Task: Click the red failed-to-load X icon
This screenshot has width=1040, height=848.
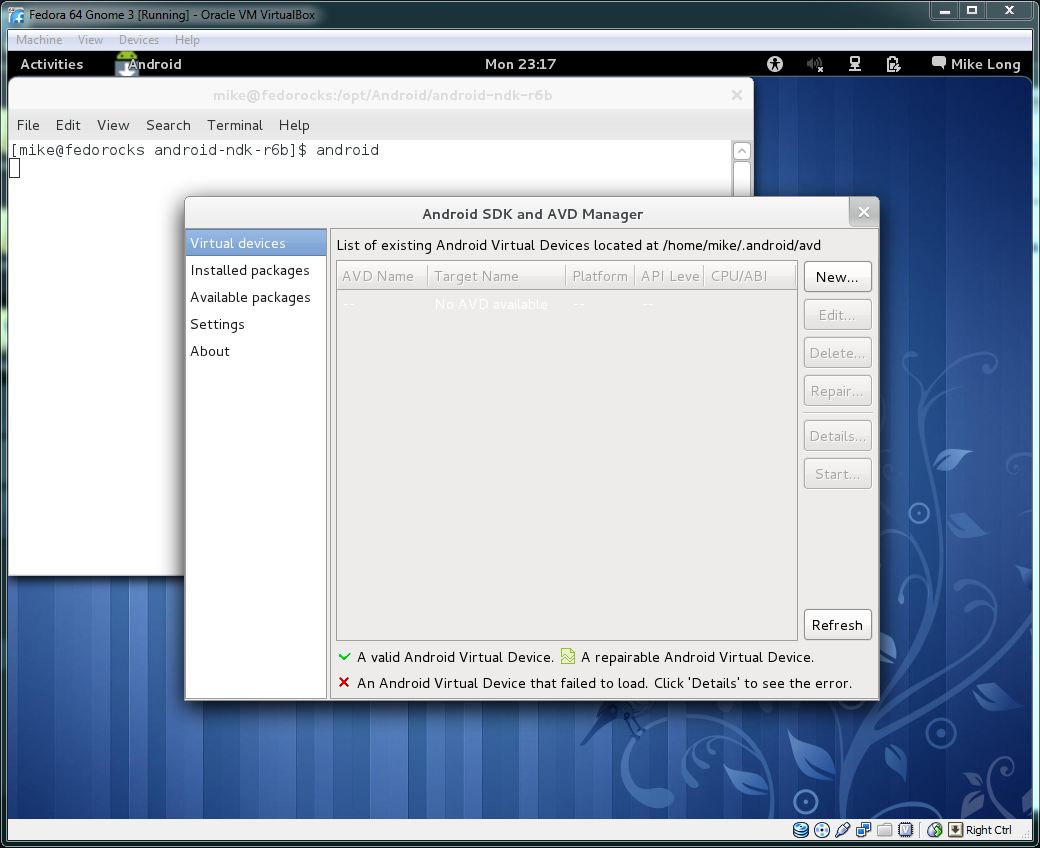Action: click(344, 682)
